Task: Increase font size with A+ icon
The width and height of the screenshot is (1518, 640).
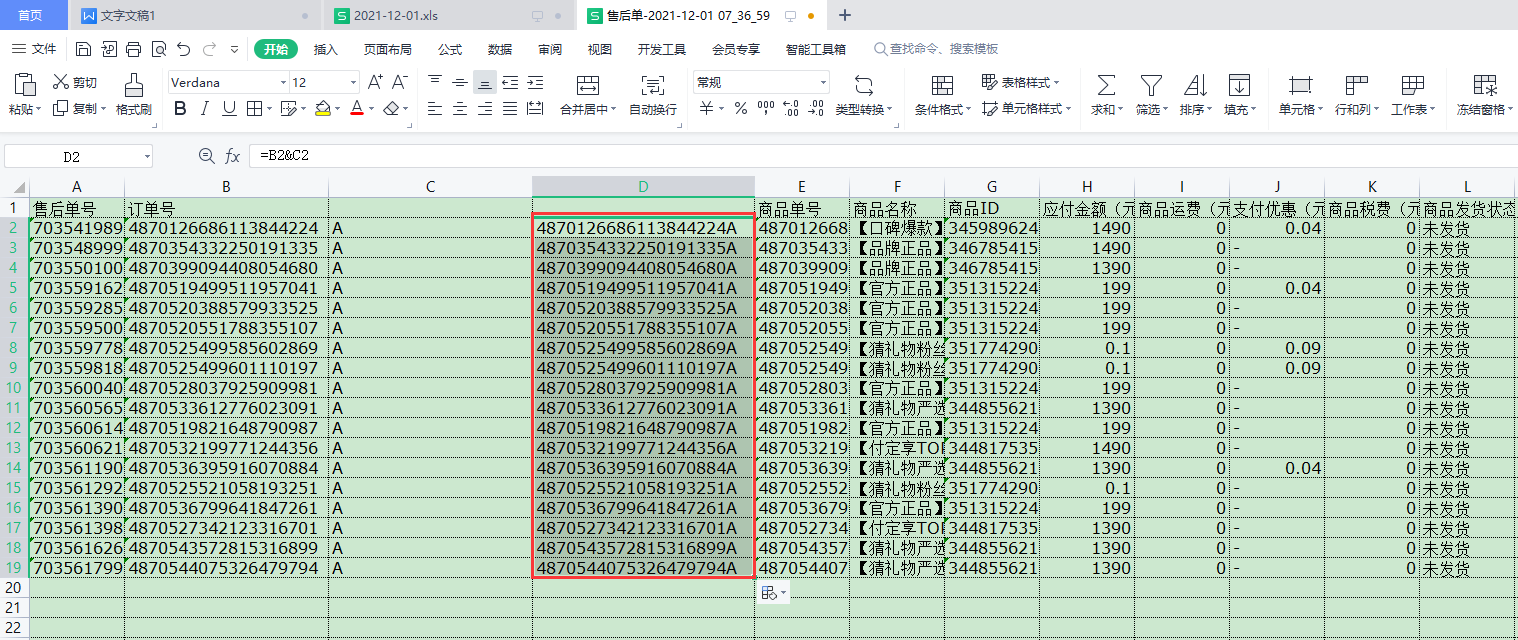Action: 376,82
